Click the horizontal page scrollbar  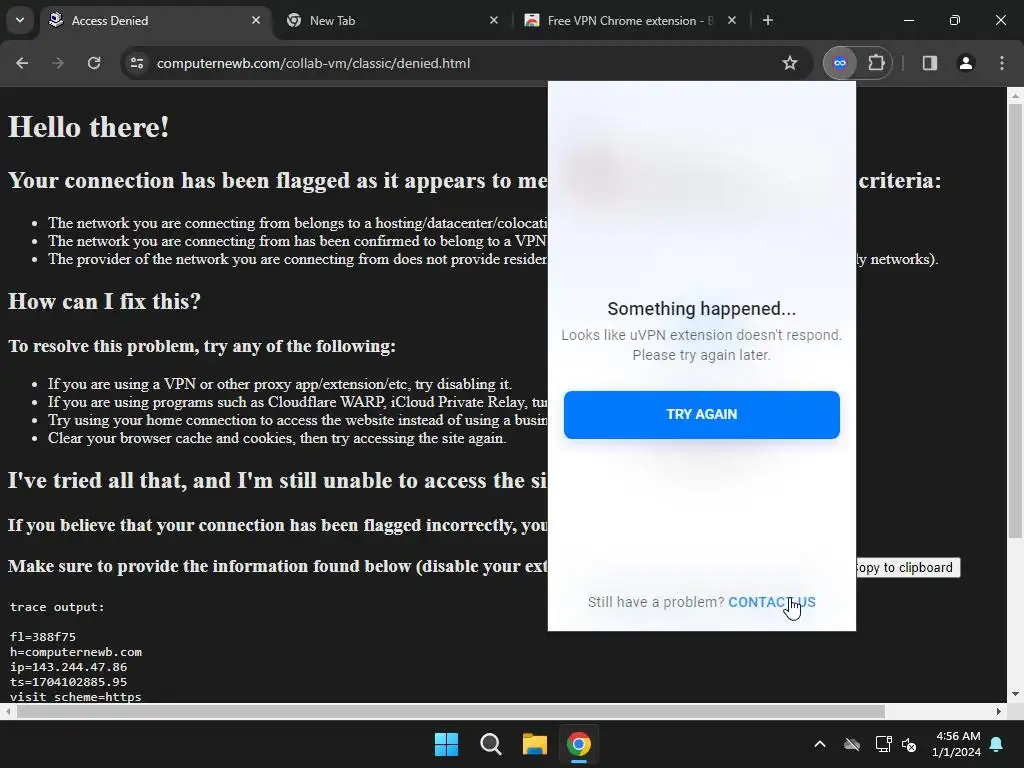451,711
